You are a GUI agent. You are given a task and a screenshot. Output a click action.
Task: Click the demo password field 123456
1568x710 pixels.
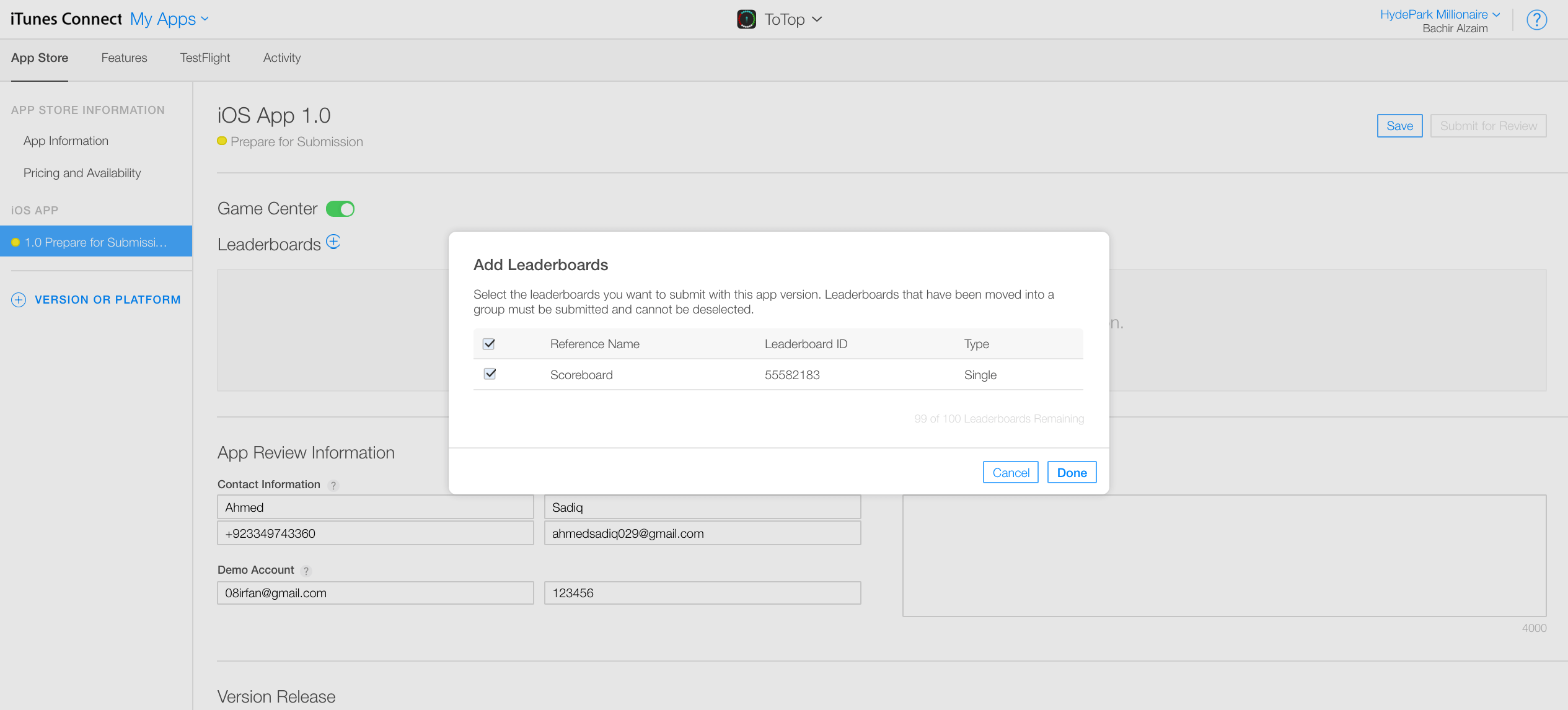click(702, 593)
